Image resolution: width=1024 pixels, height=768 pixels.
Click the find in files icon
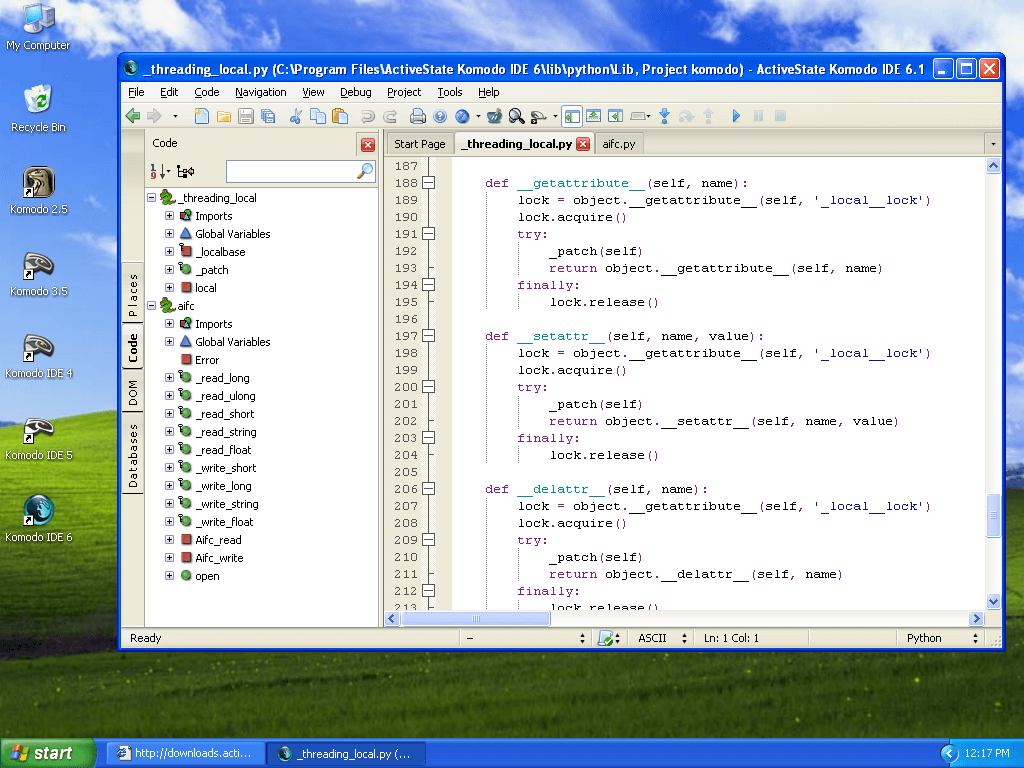coord(538,116)
